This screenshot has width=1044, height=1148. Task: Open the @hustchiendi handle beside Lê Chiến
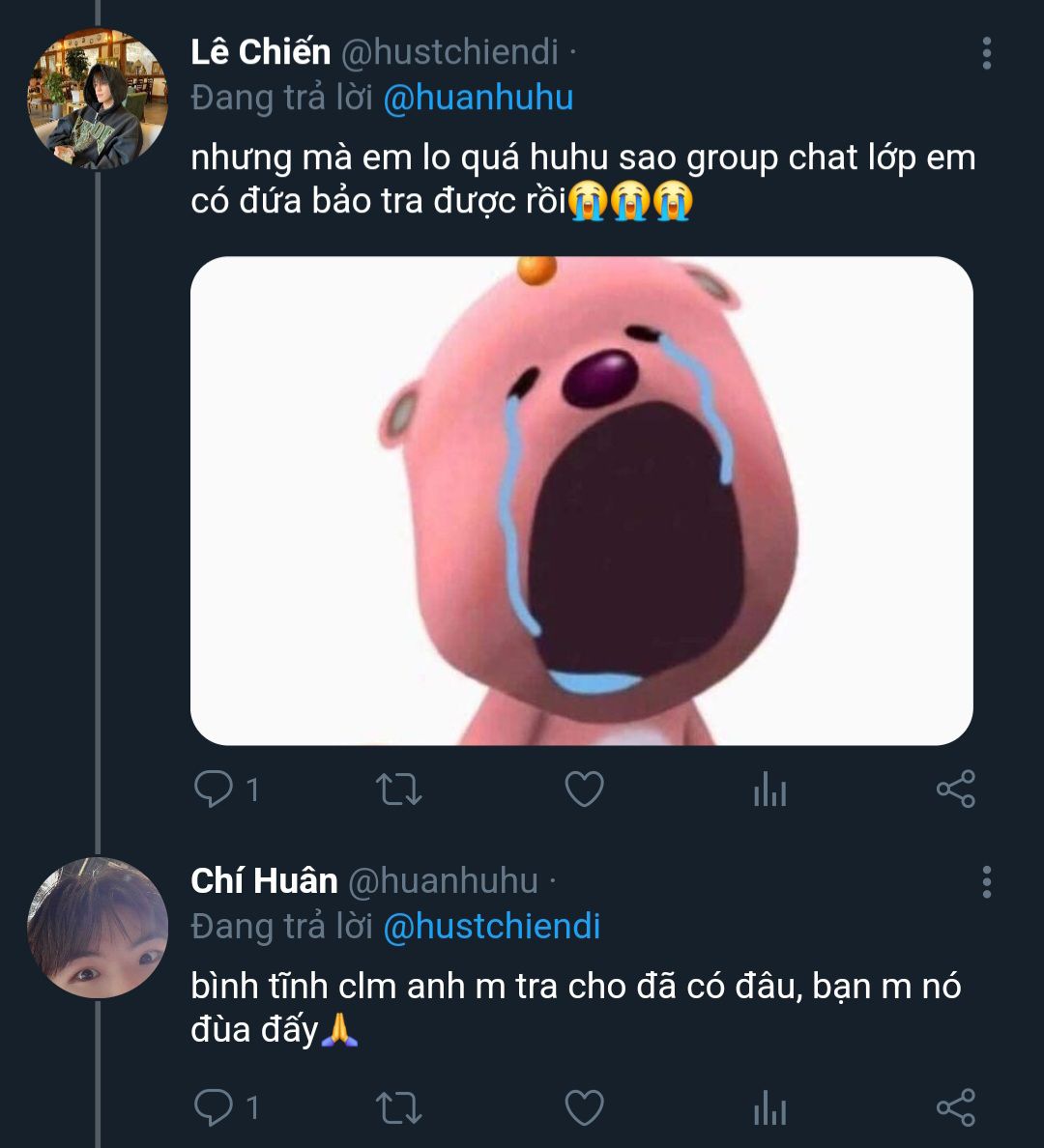[x=449, y=51]
